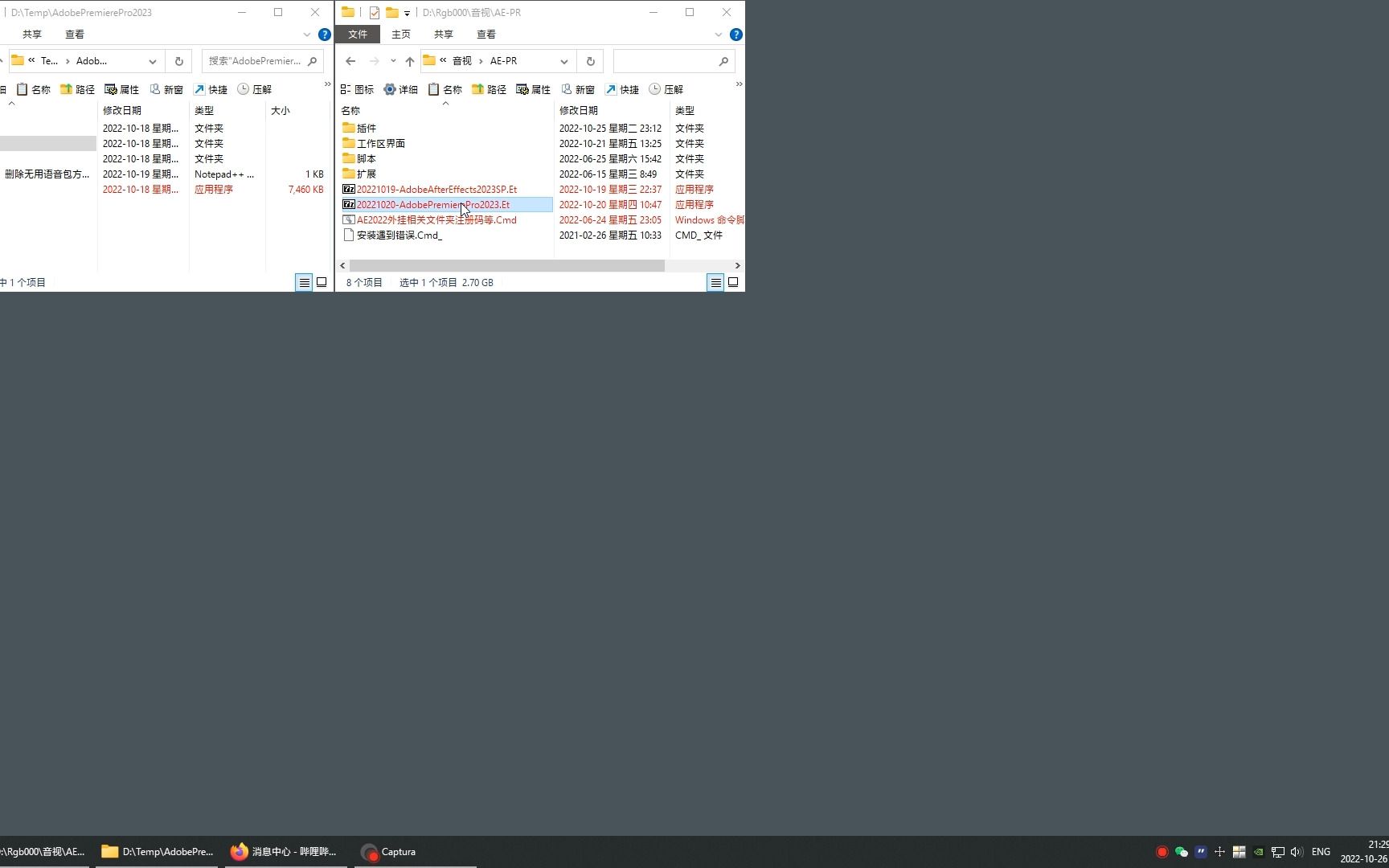
Task: Refresh the AE-PR folder view
Action: (590, 61)
